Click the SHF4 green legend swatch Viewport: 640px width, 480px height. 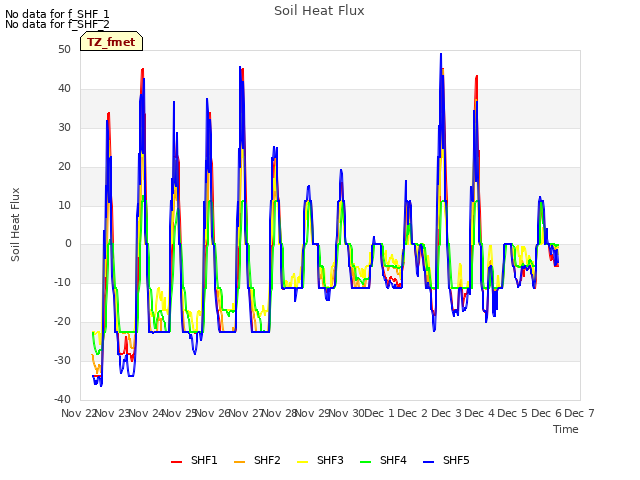point(366,461)
